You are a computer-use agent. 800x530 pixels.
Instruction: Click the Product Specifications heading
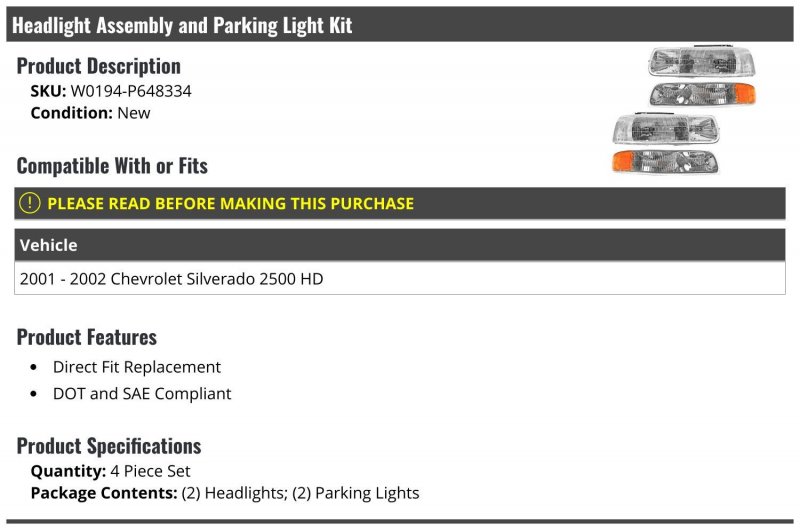tap(109, 446)
